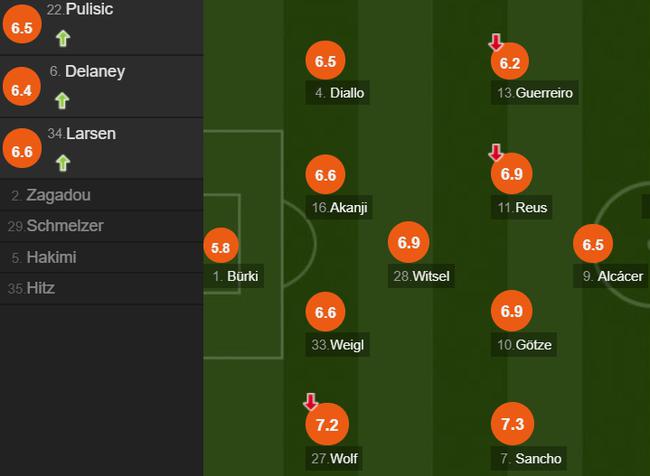The image size is (650, 476).
Task: Select Sancho's 7.3 rating badge
Action: coord(512,424)
